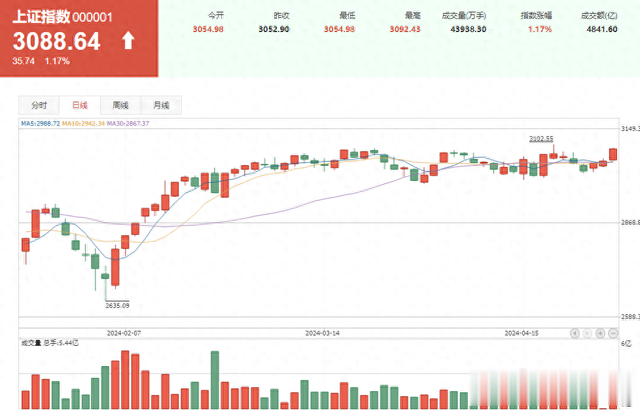Click the 指数涨幅 value 1.17%
Viewport: 640px width, 412px height.
point(540,29)
